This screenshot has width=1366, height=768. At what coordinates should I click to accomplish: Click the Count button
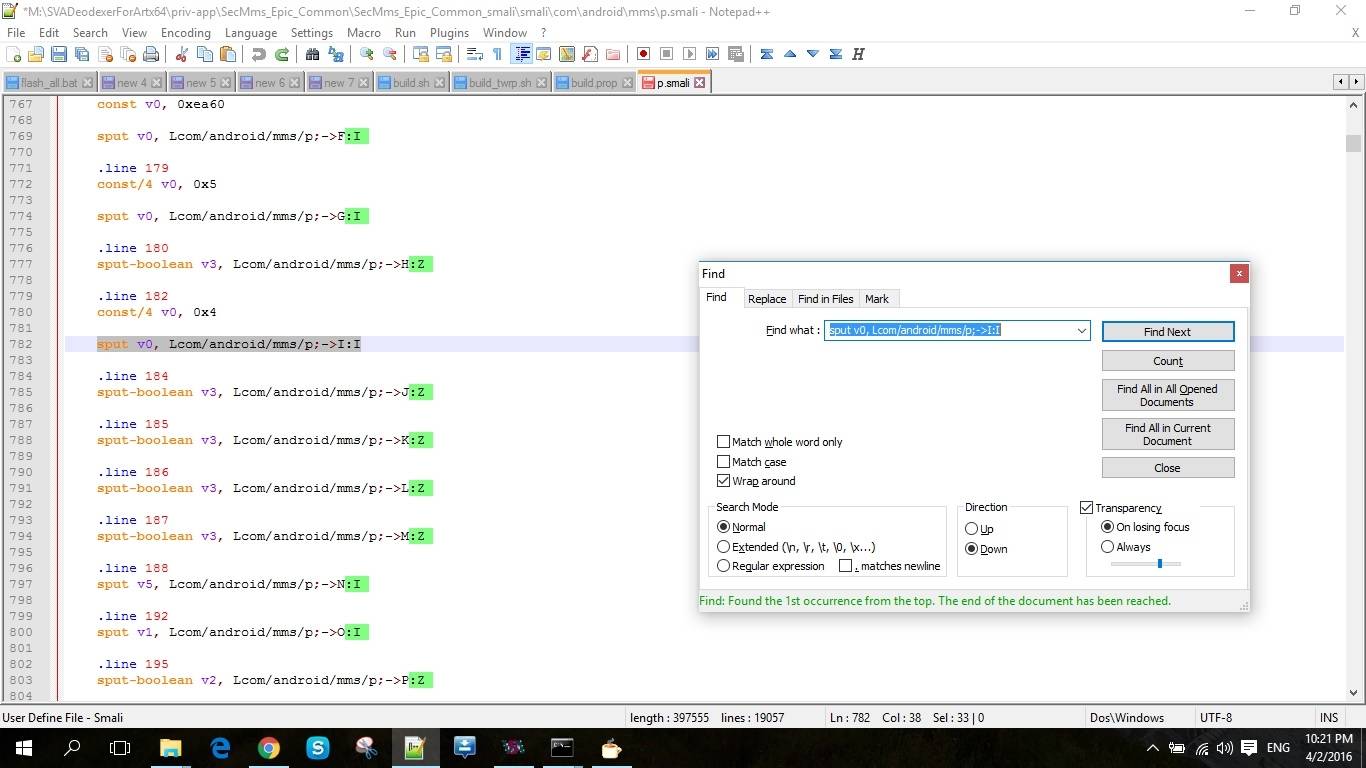[1167, 360]
